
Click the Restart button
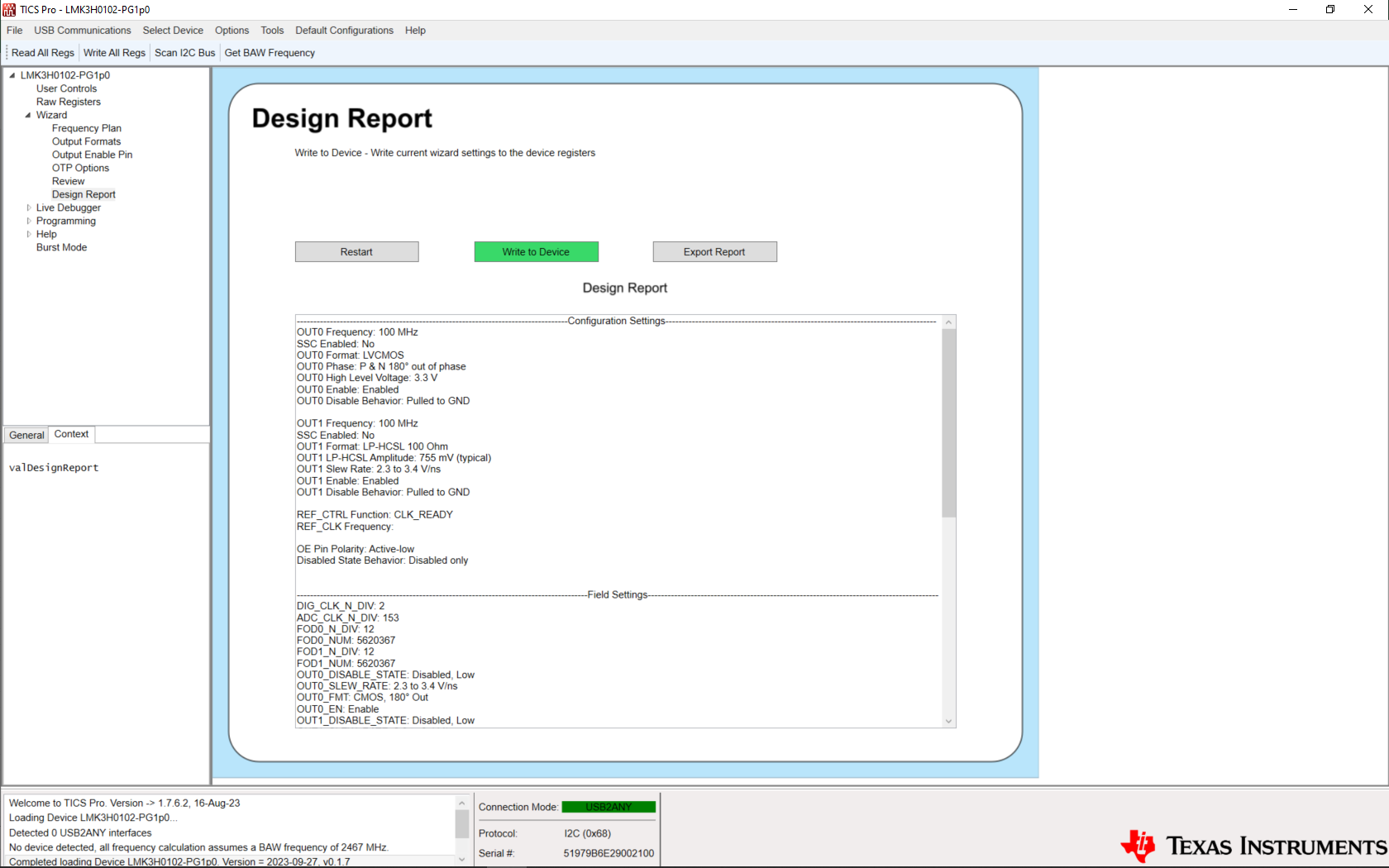click(356, 252)
